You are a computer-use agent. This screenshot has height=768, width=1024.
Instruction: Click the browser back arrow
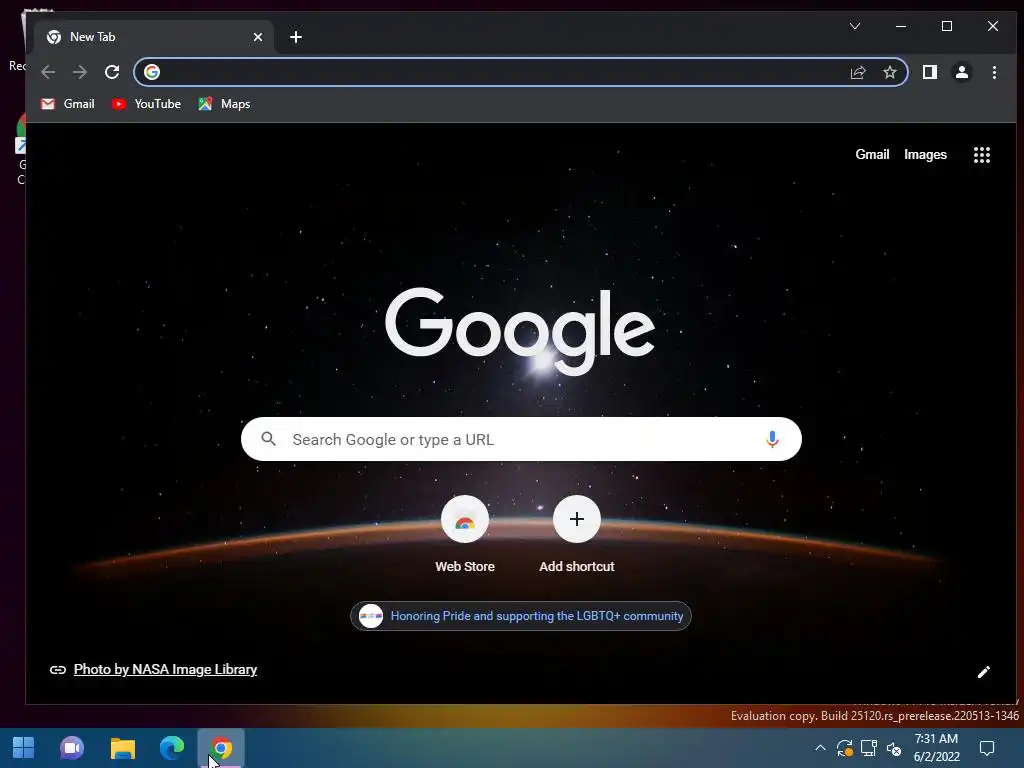pos(48,72)
